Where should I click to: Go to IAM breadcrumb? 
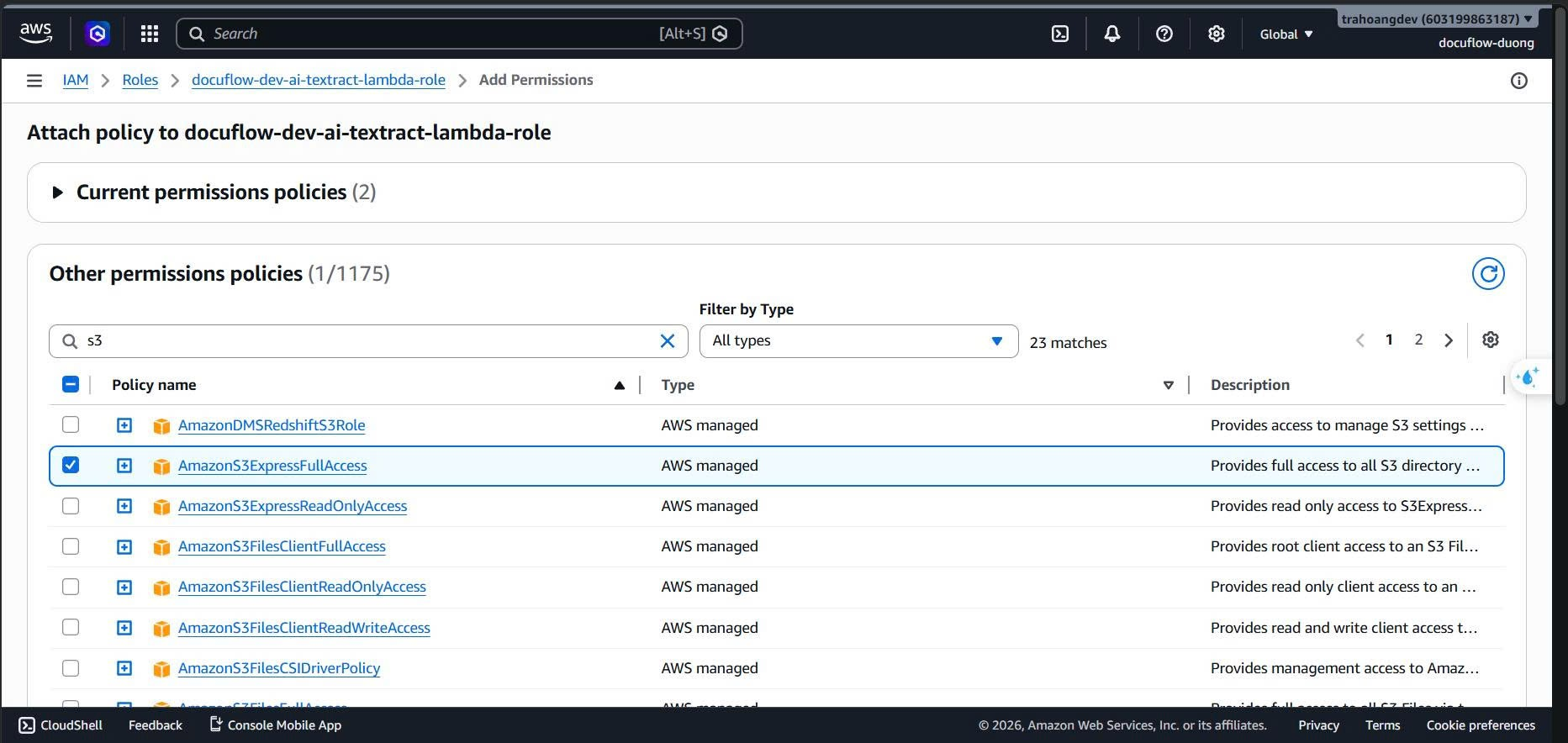click(76, 80)
